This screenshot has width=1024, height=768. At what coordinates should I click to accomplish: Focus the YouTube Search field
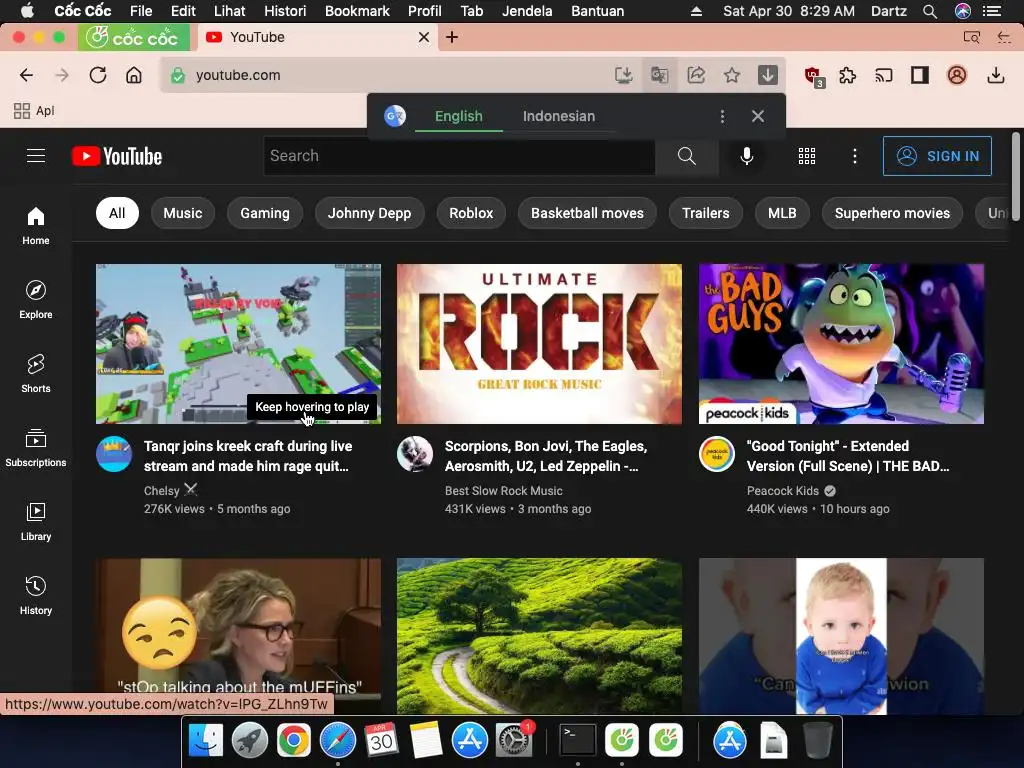coord(459,156)
